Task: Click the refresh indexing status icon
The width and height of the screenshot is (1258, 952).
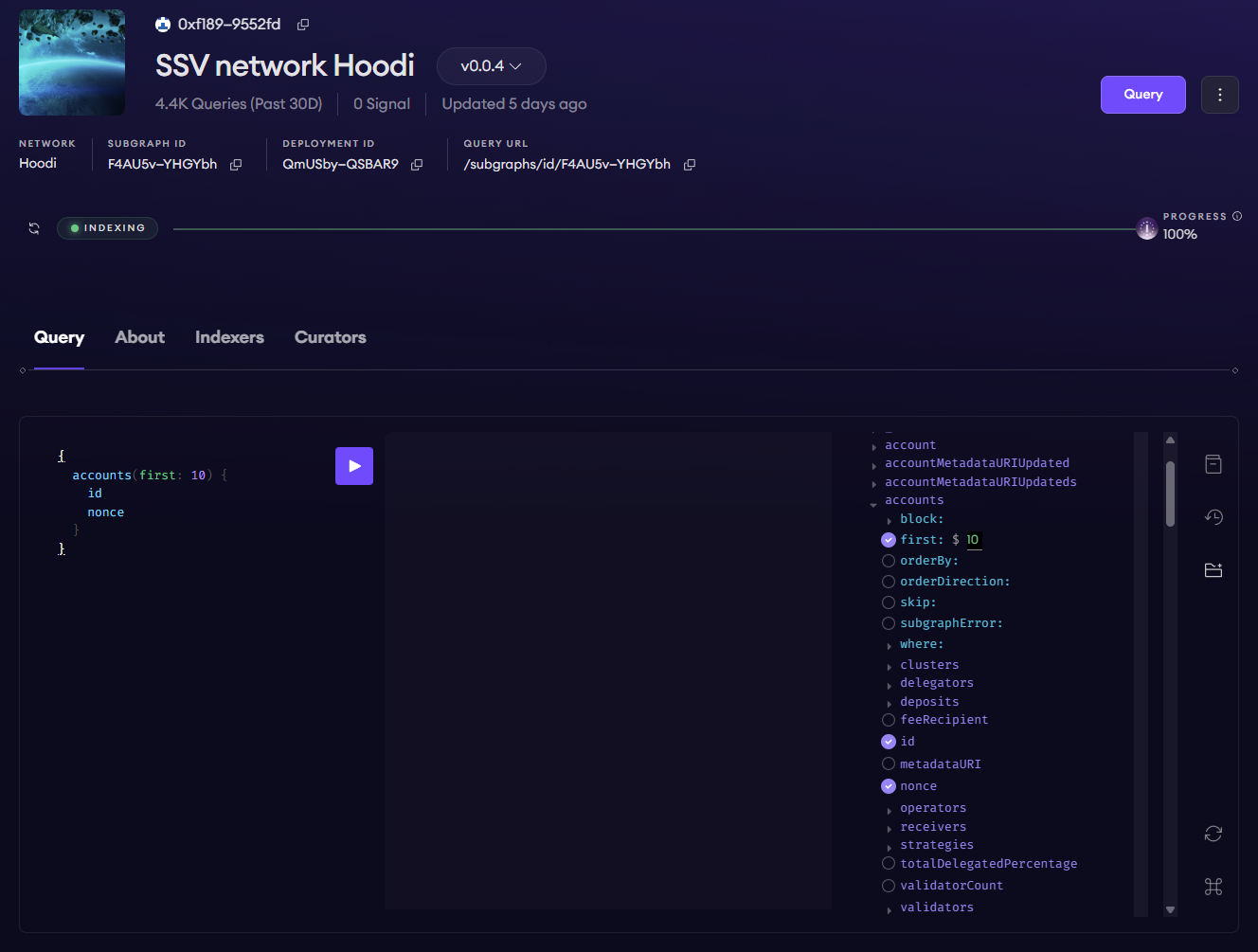Action: (x=34, y=228)
